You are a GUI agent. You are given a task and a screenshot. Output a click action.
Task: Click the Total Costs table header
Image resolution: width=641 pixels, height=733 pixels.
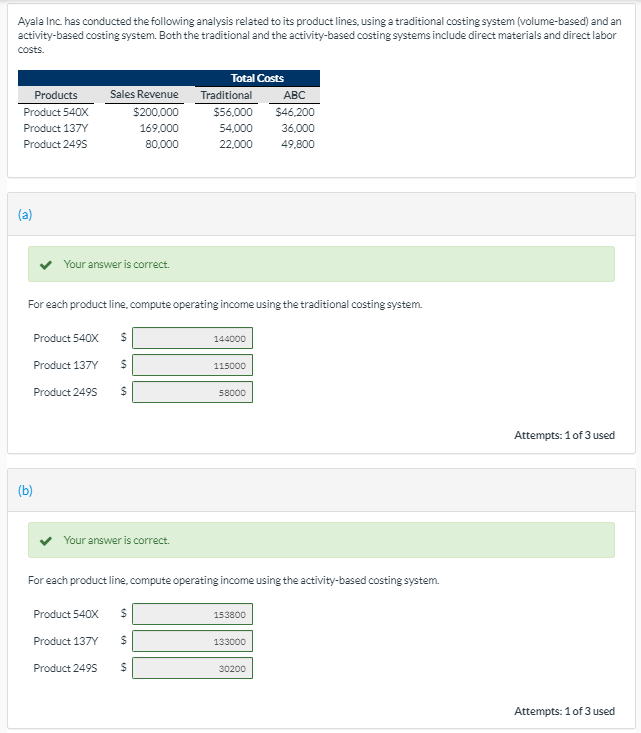(257, 78)
